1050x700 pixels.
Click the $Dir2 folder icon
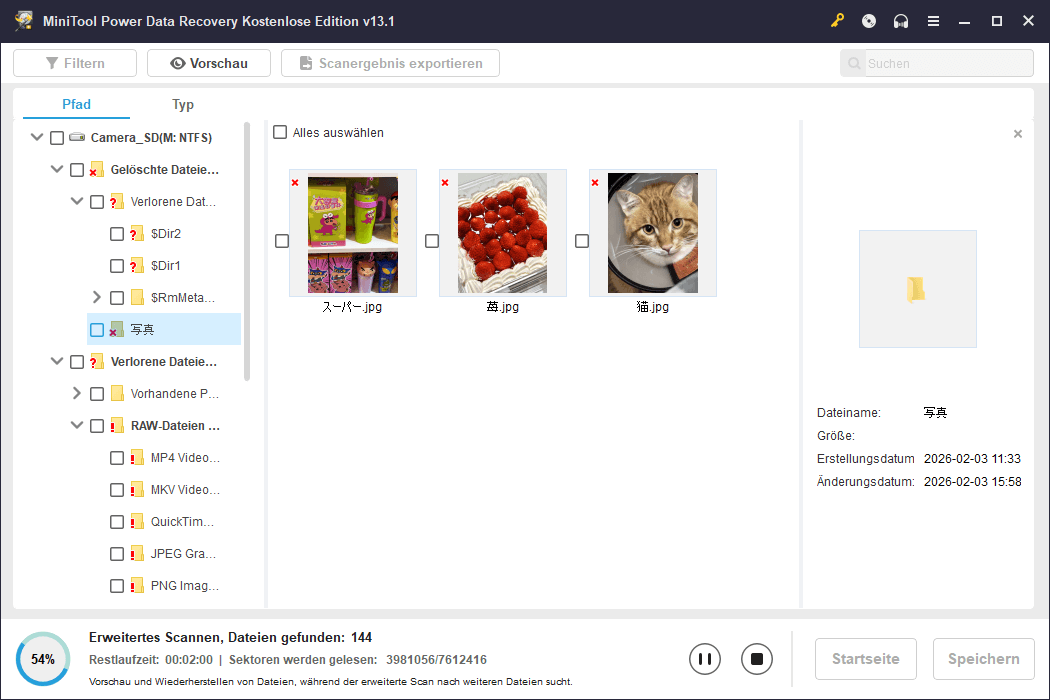137,233
